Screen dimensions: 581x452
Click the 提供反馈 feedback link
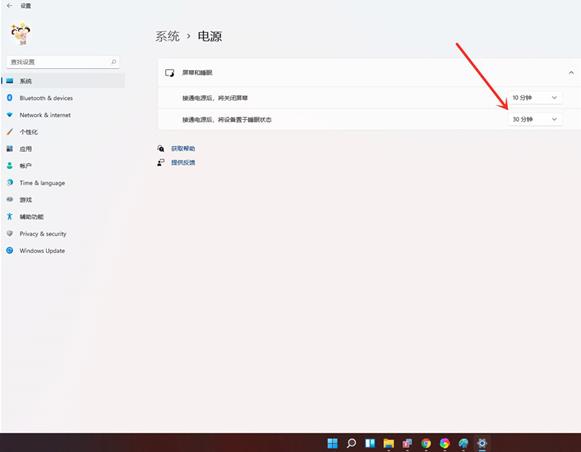coord(183,163)
